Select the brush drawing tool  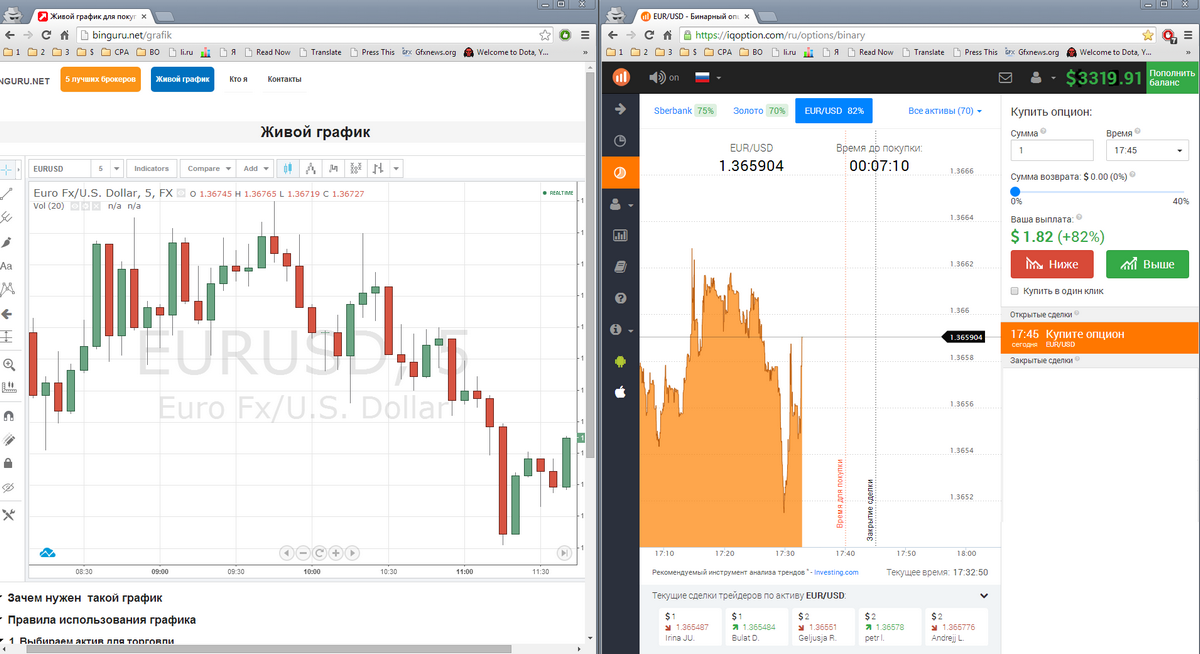coord(7,242)
